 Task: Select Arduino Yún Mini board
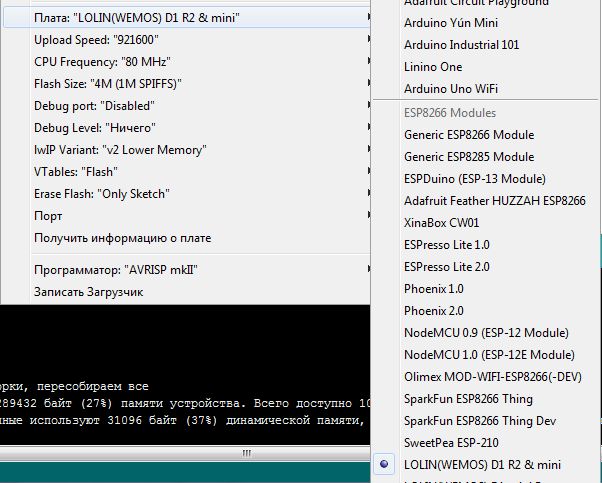(486, 23)
